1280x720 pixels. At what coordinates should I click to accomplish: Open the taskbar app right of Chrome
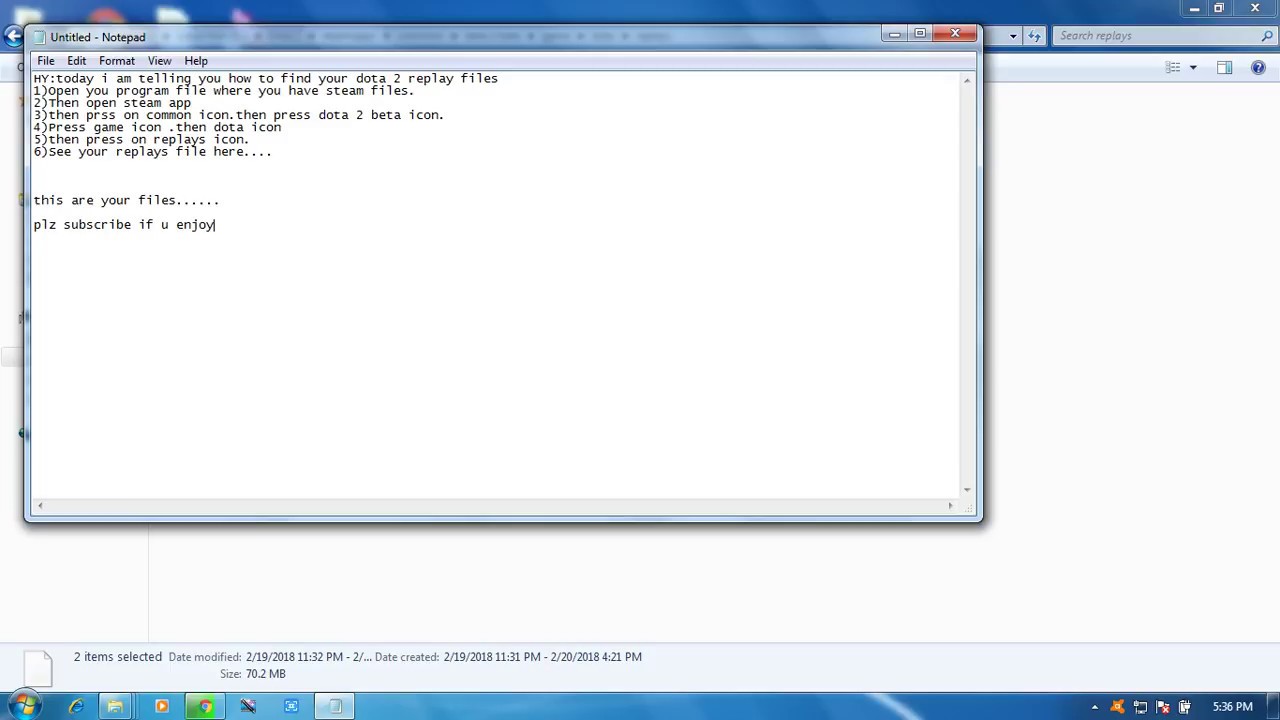[x=248, y=706]
